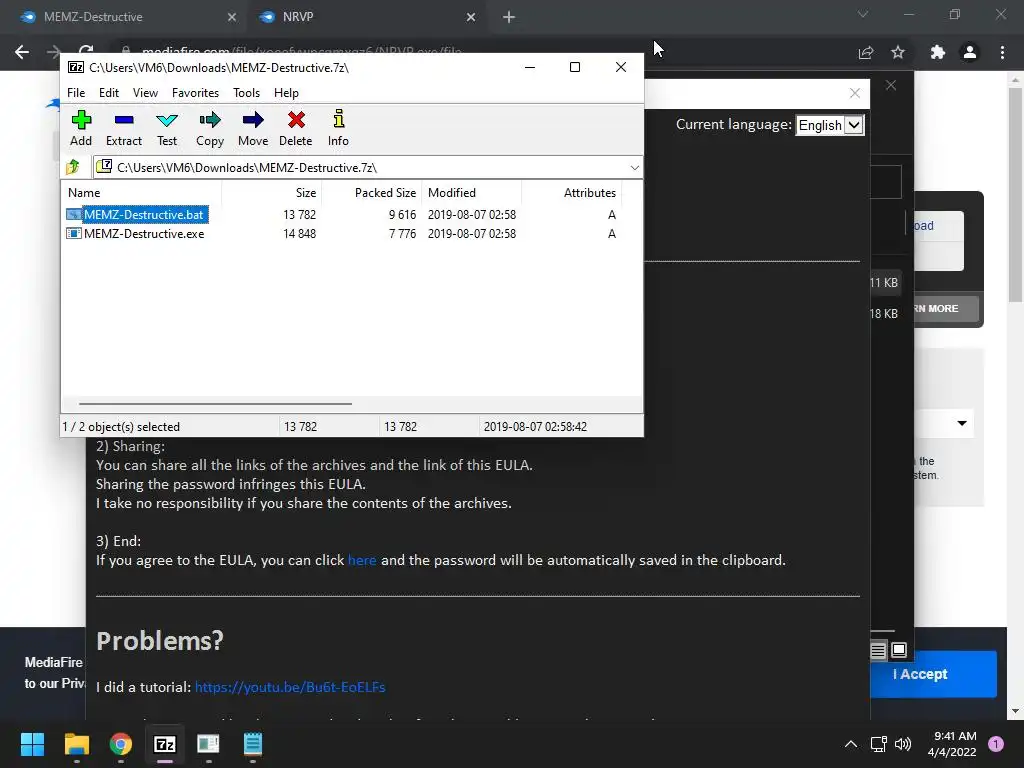Click the LEARN MORE button
This screenshot has width=1024, height=768.
946,308
